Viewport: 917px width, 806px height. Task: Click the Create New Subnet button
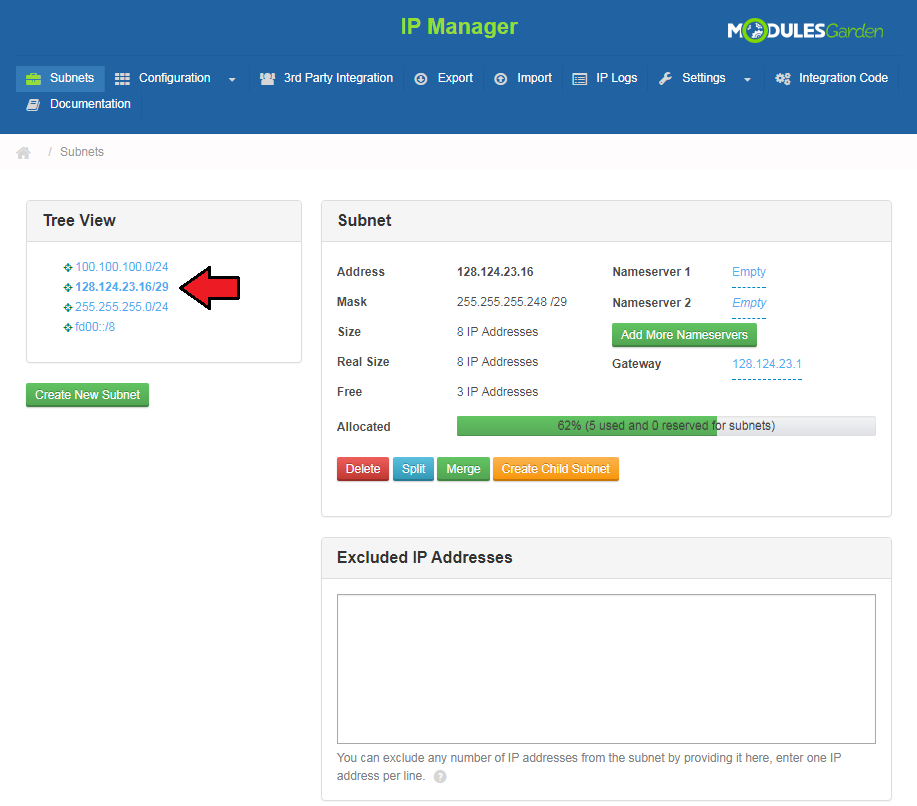tap(87, 395)
